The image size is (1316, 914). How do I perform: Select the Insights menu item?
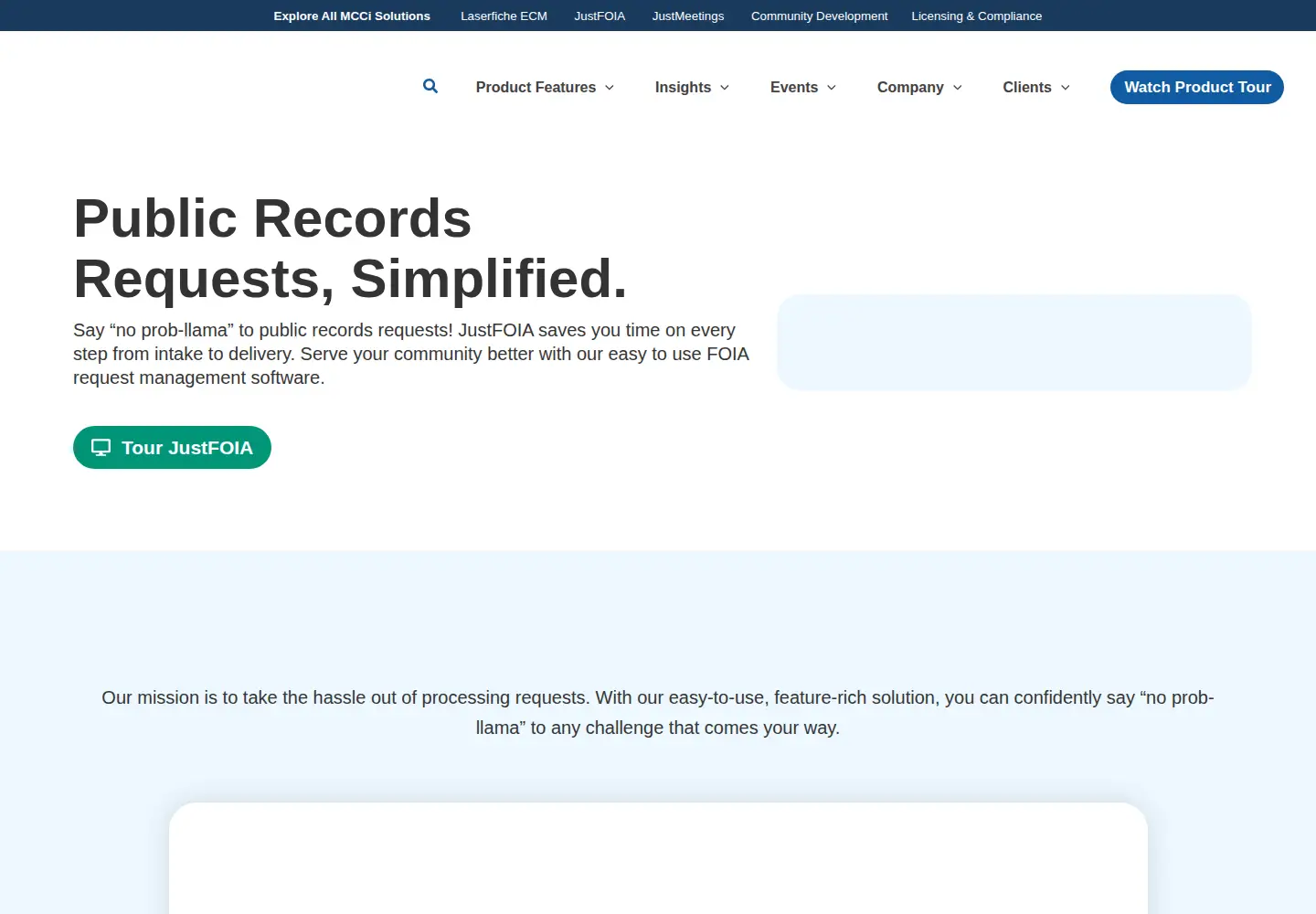click(x=683, y=87)
